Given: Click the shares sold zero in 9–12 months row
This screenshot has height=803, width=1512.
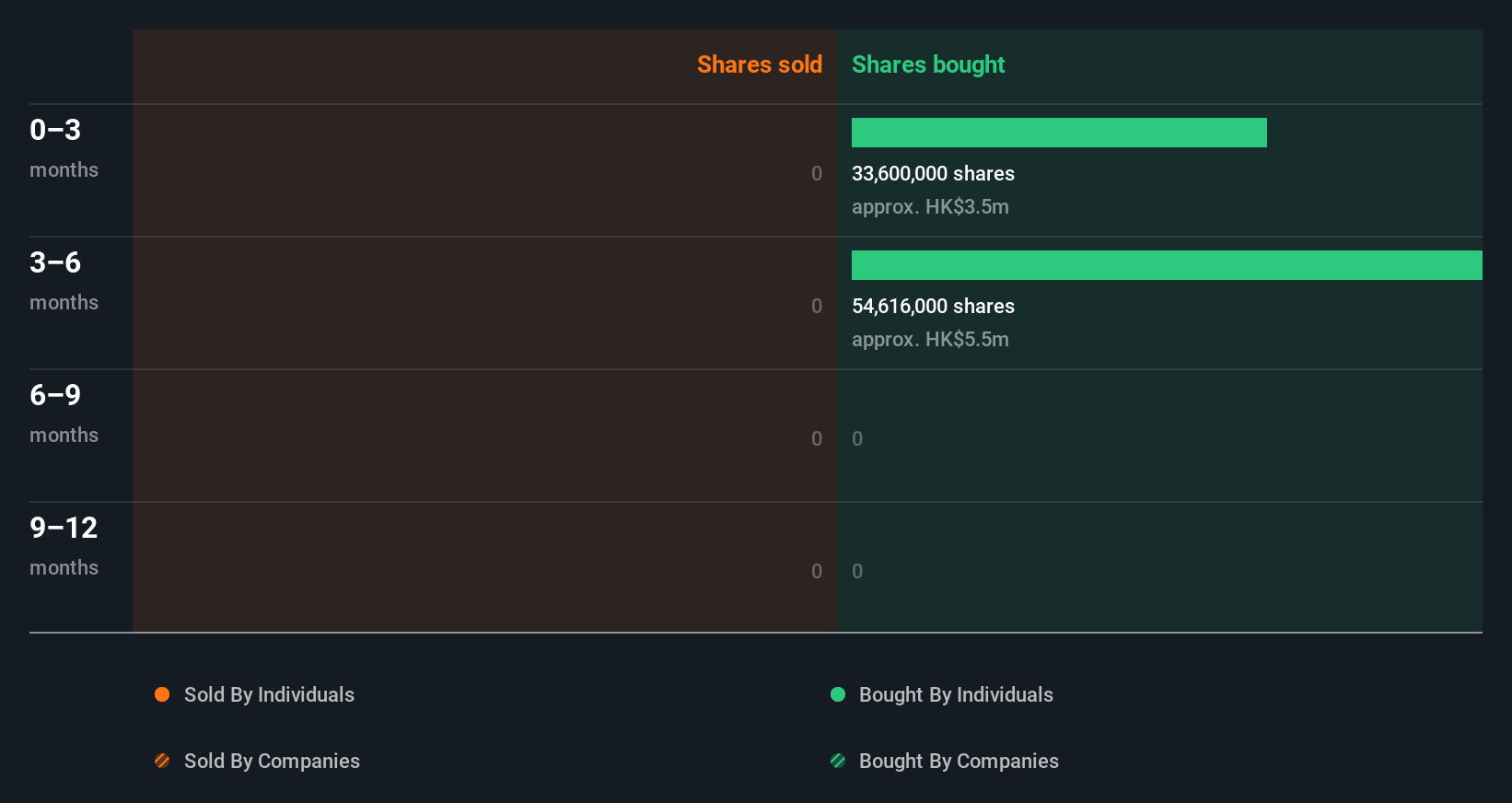Looking at the screenshot, I should [x=817, y=571].
